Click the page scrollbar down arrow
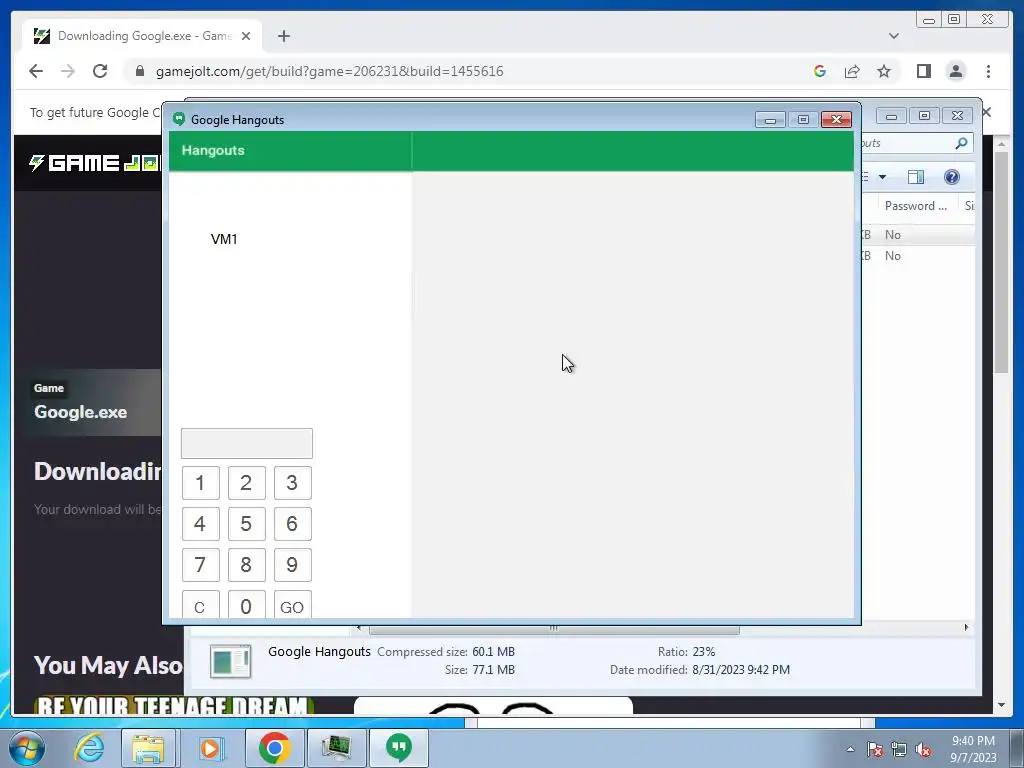Image resolution: width=1024 pixels, height=768 pixels. (1002, 705)
